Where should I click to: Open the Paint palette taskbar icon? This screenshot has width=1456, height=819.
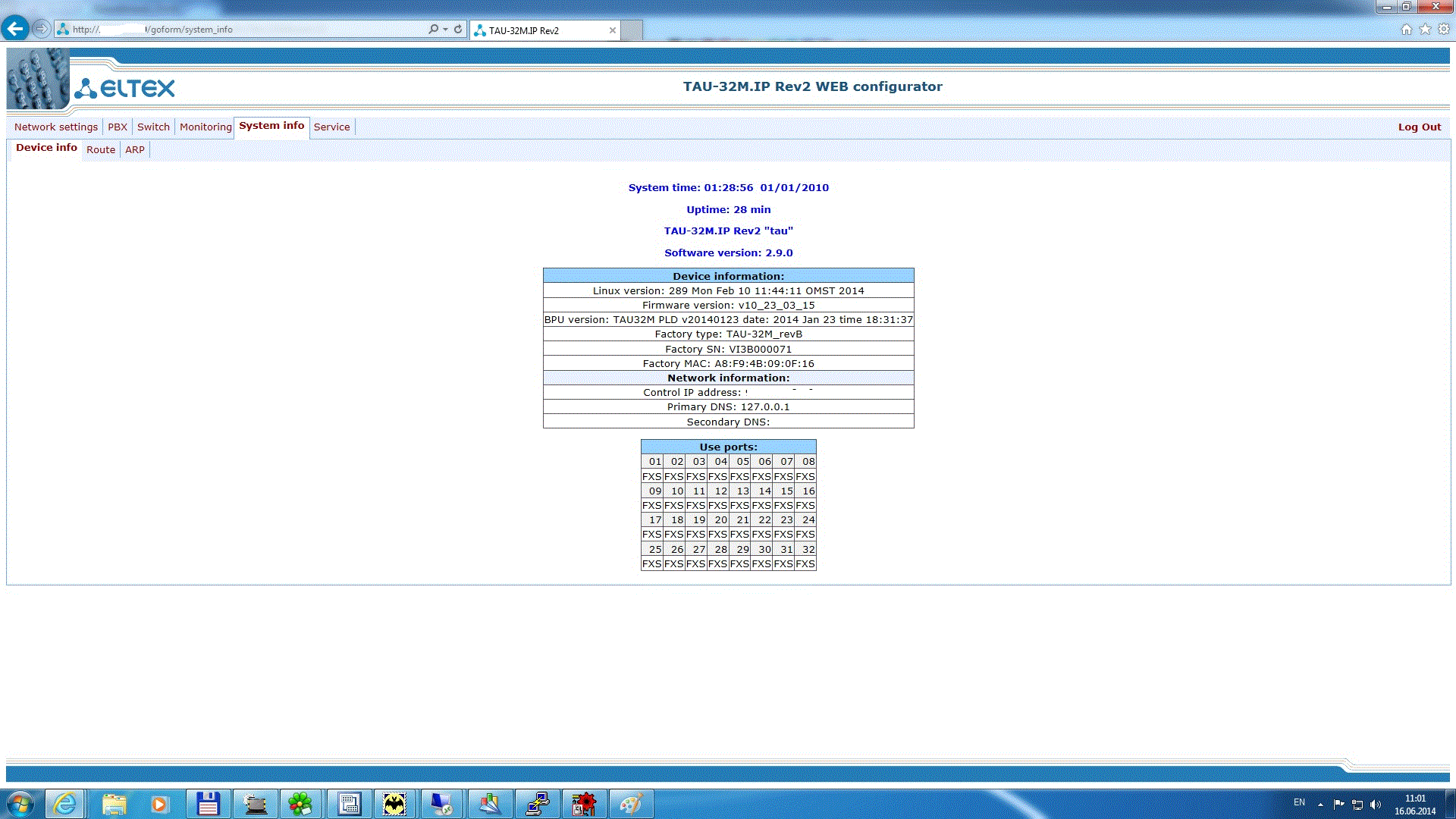(630, 804)
